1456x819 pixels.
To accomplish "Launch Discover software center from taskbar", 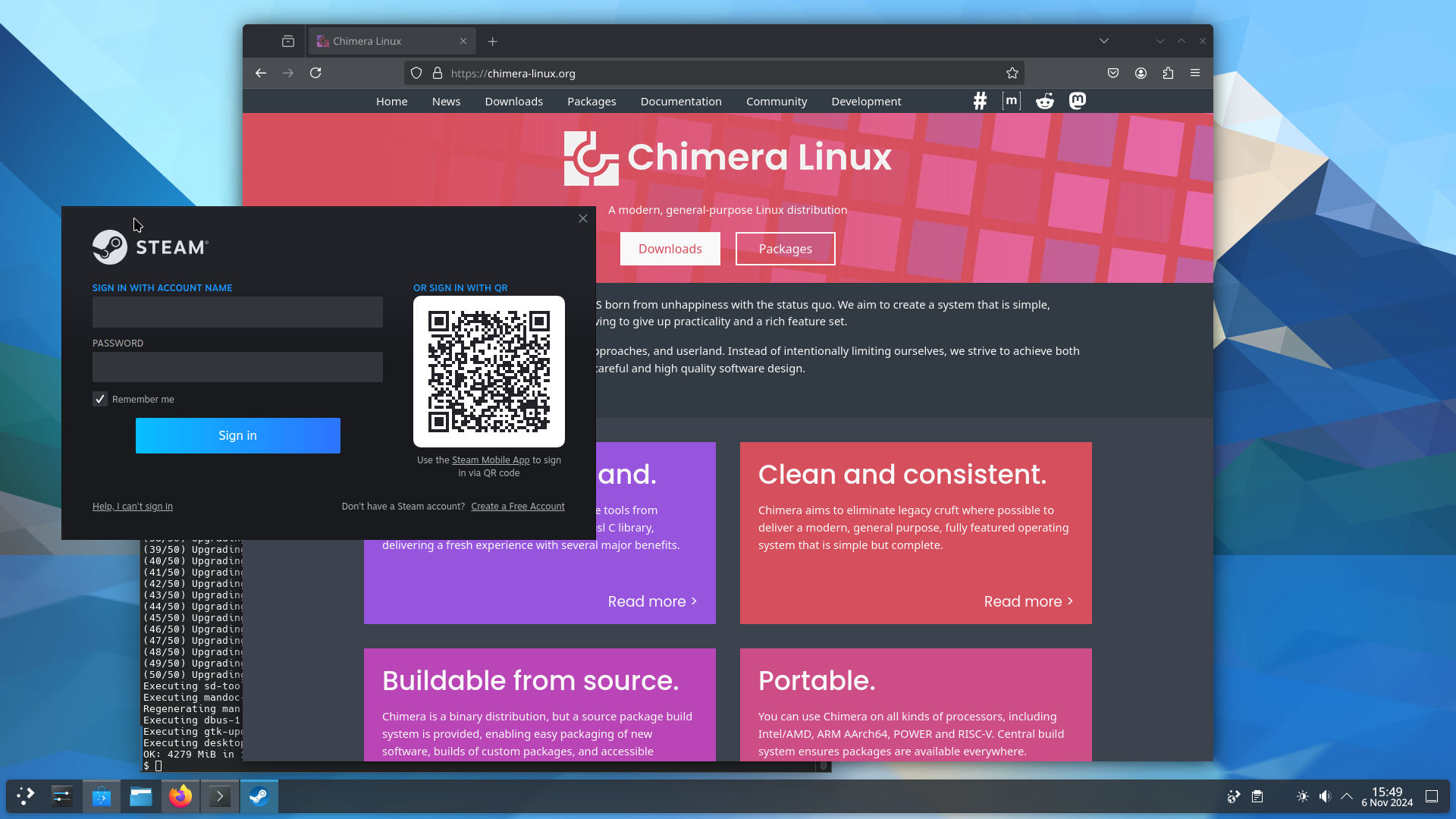I will 102,796.
